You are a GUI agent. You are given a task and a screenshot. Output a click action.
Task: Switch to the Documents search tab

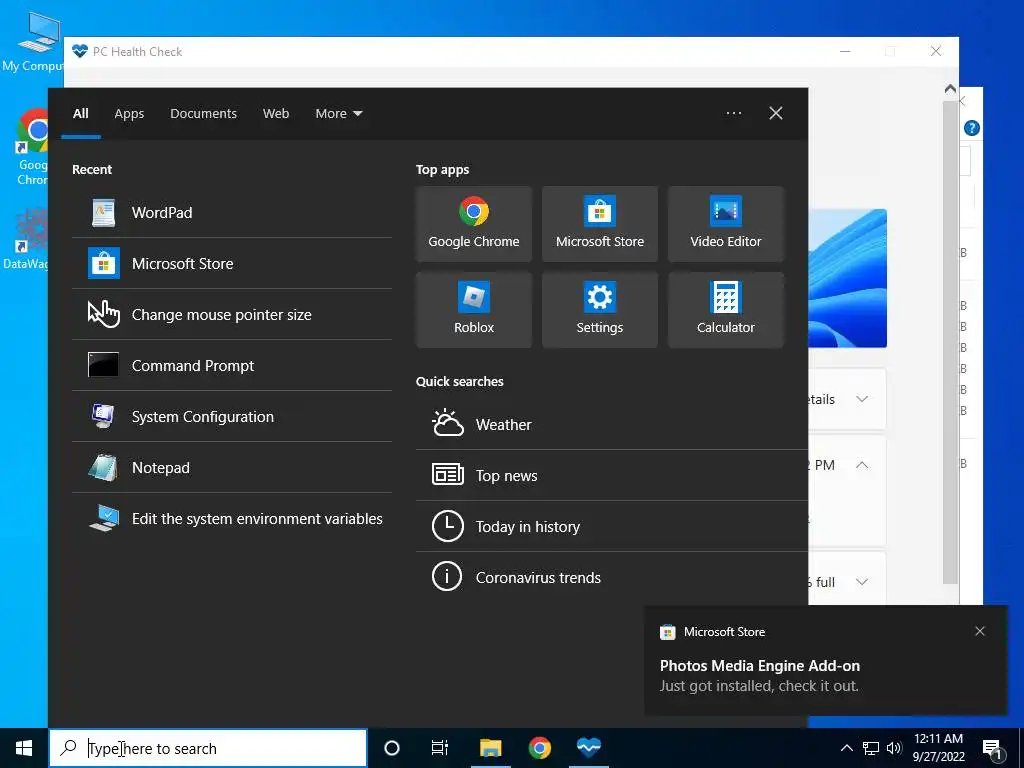click(203, 114)
